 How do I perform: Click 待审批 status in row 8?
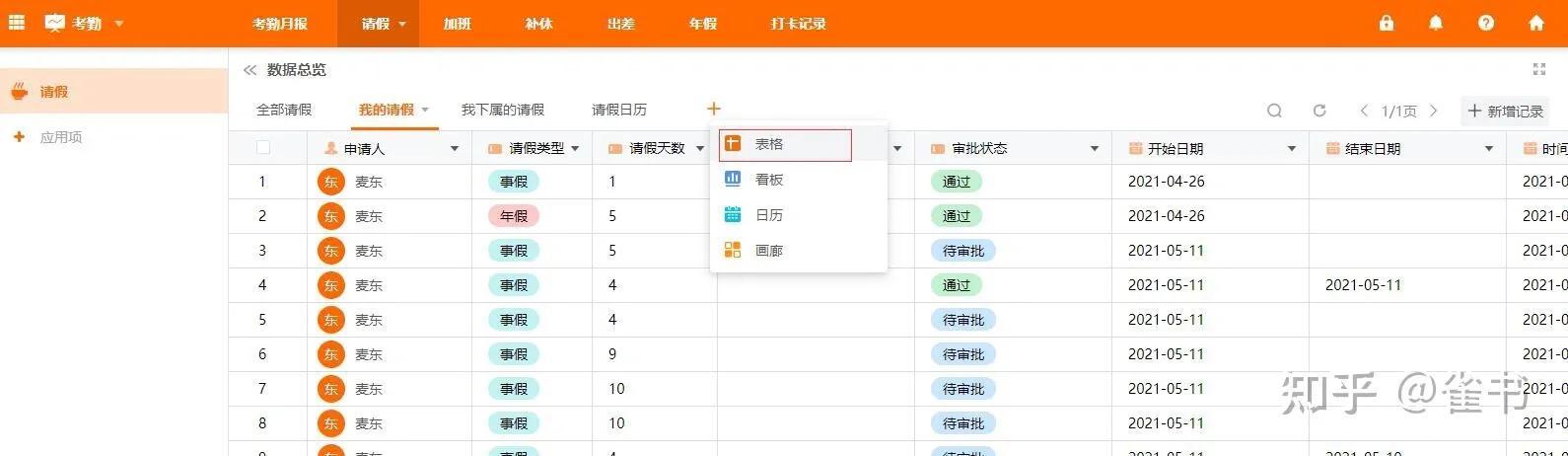click(x=963, y=423)
